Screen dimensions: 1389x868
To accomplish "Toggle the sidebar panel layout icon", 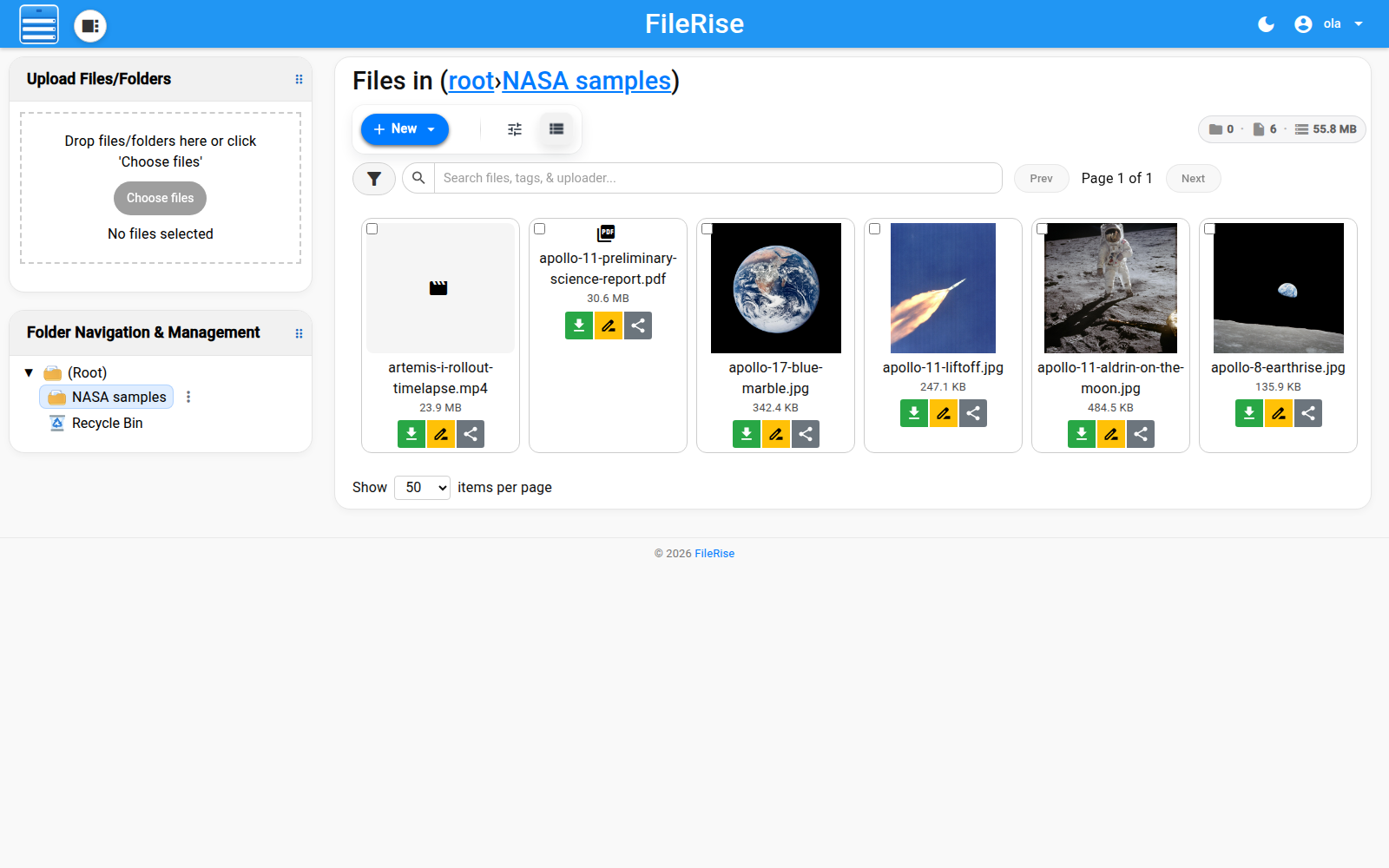I will pyautogui.click(x=90, y=25).
